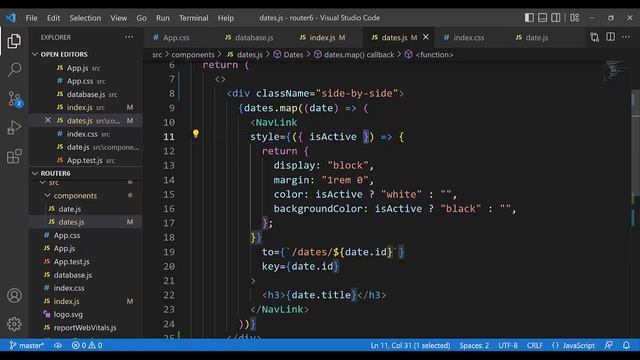Switch to the index.js tab

click(322, 38)
